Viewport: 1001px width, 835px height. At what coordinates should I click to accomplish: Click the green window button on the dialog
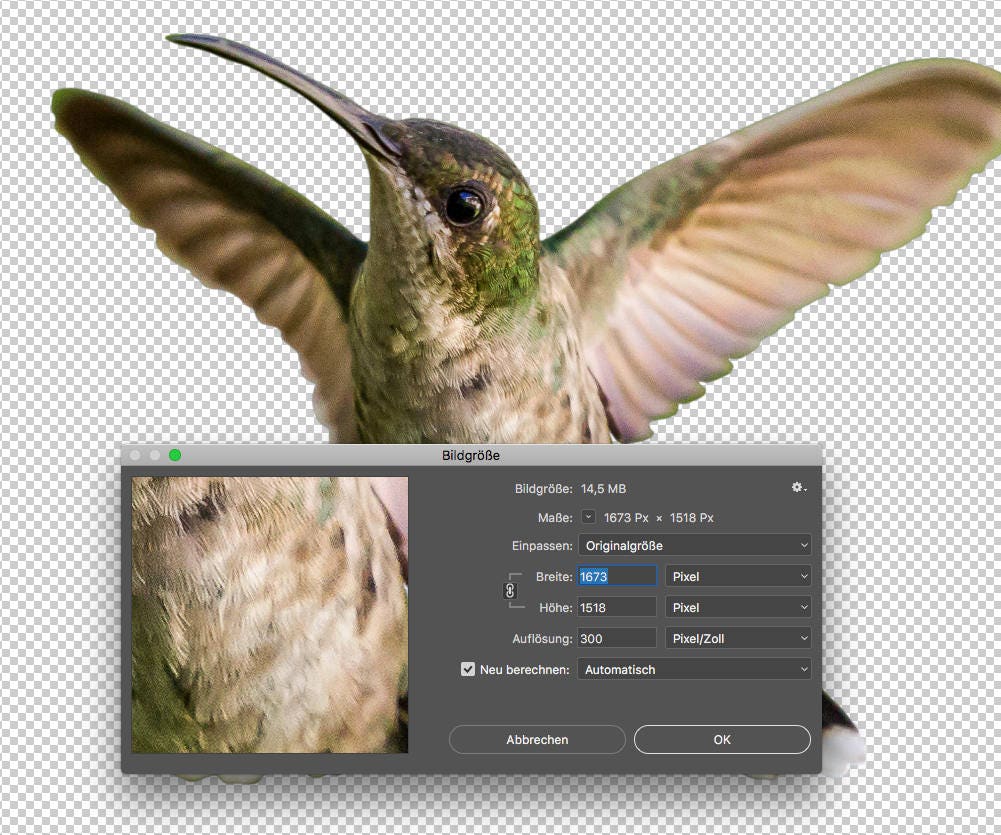pos(175,455)
